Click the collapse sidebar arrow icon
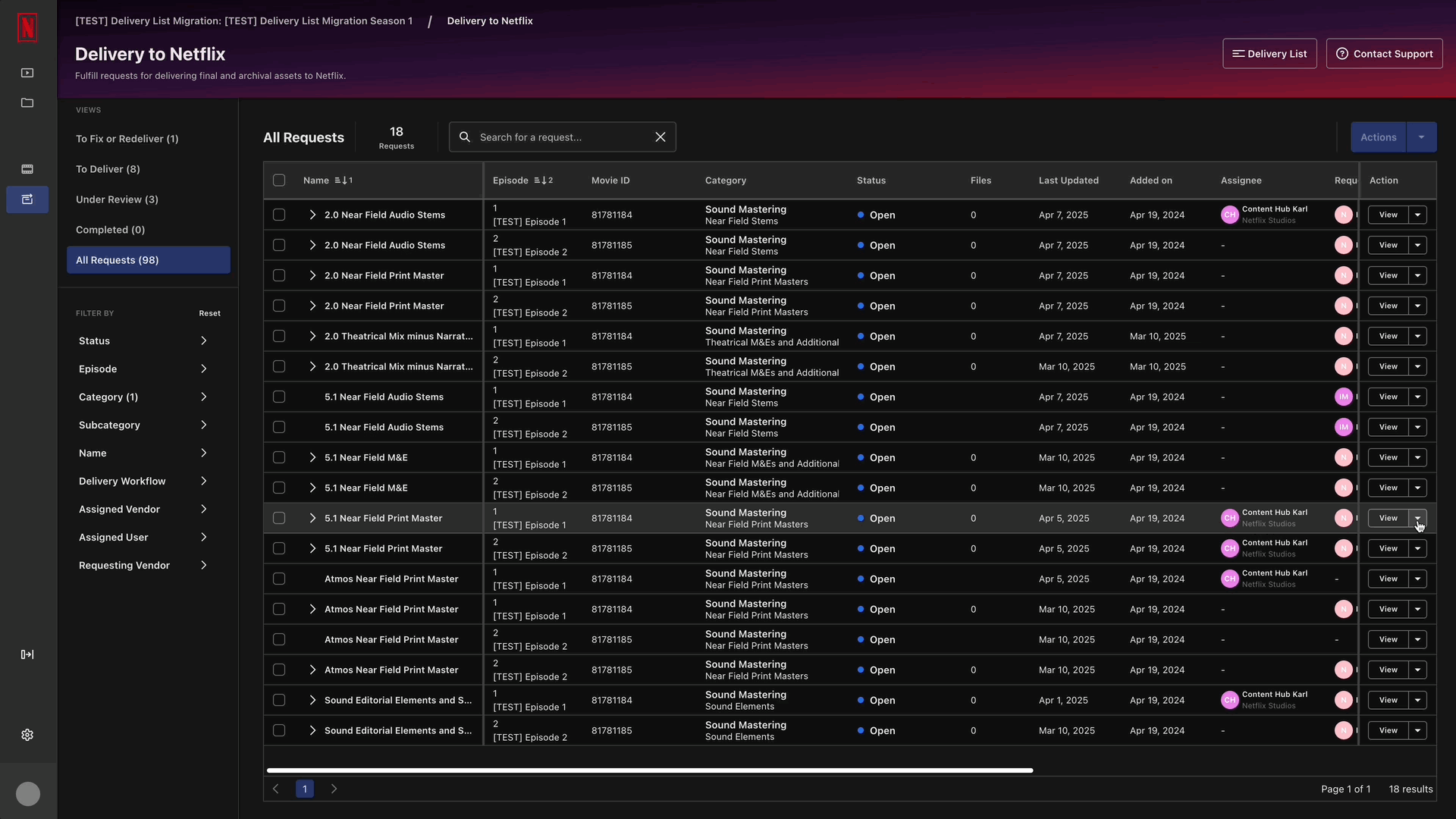 [x=27, y=654]
